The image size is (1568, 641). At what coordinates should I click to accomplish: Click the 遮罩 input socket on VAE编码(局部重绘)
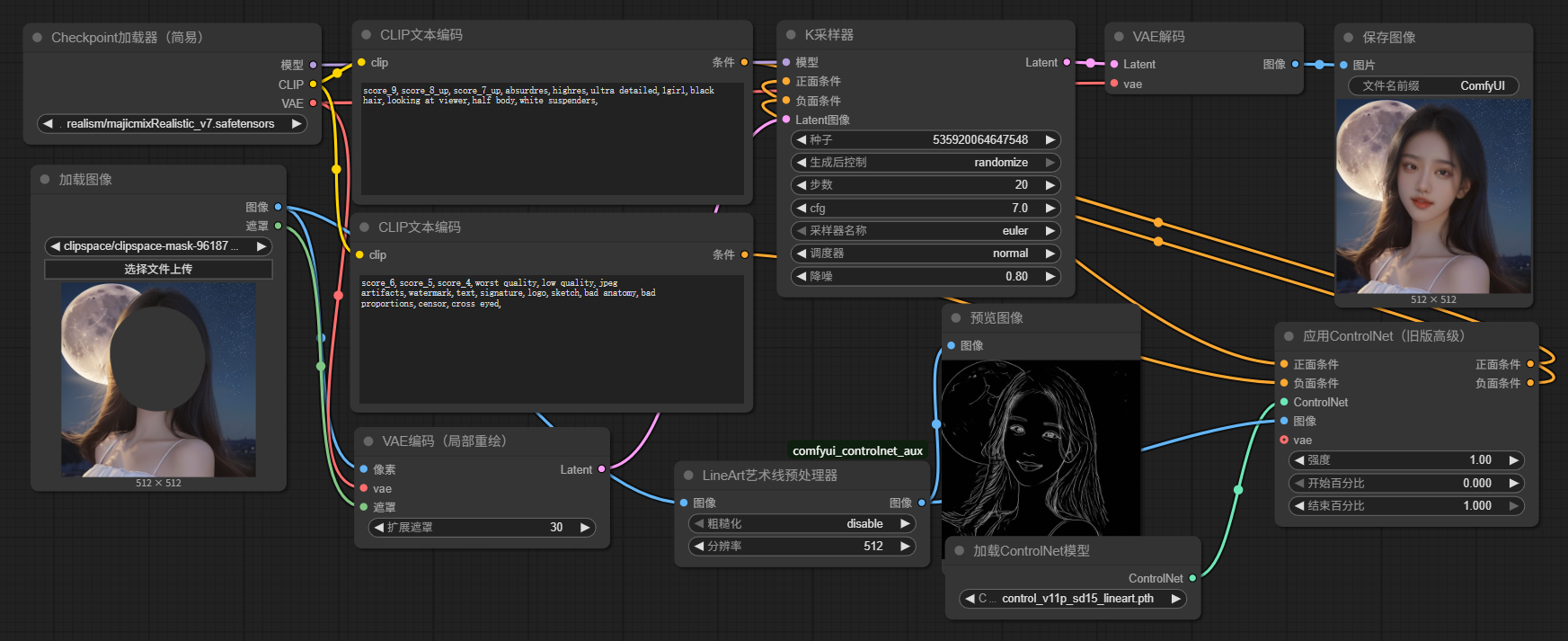pos(364,507)
